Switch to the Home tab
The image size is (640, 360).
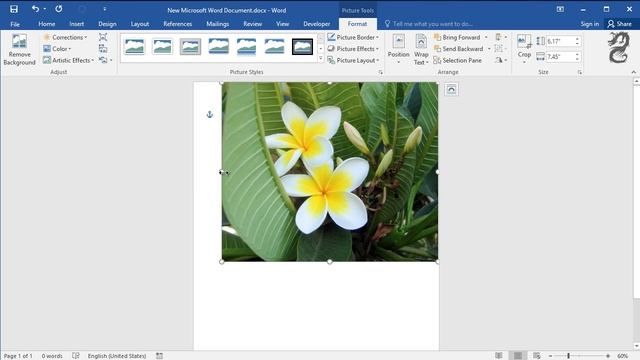[47, 24]
